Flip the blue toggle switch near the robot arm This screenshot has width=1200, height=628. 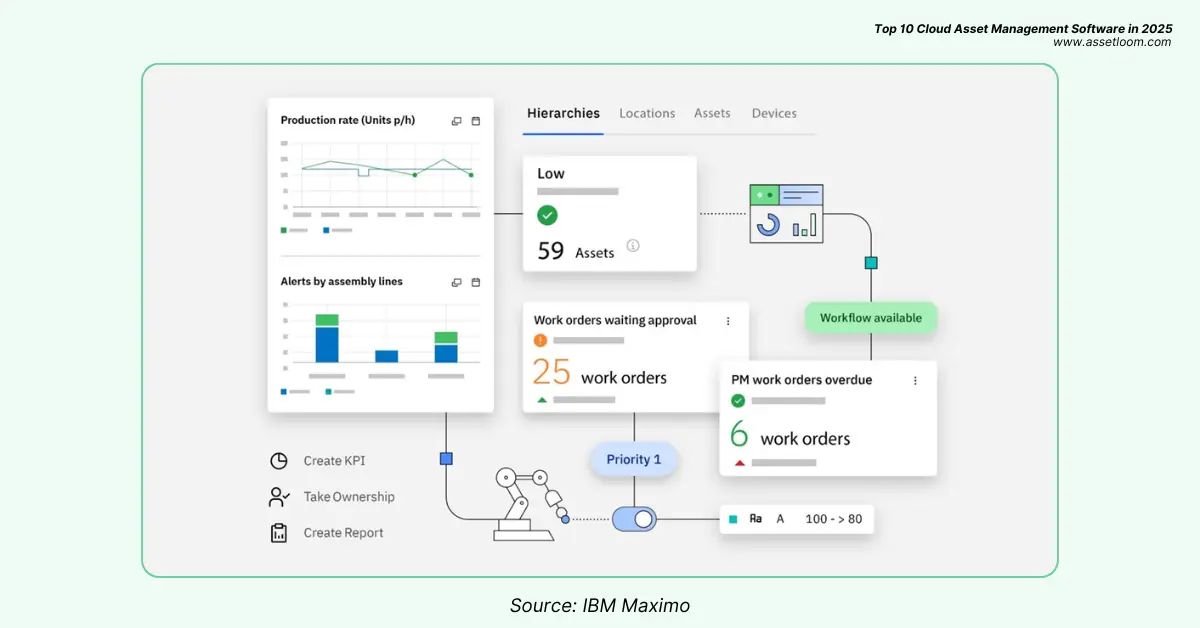[635, 518]
